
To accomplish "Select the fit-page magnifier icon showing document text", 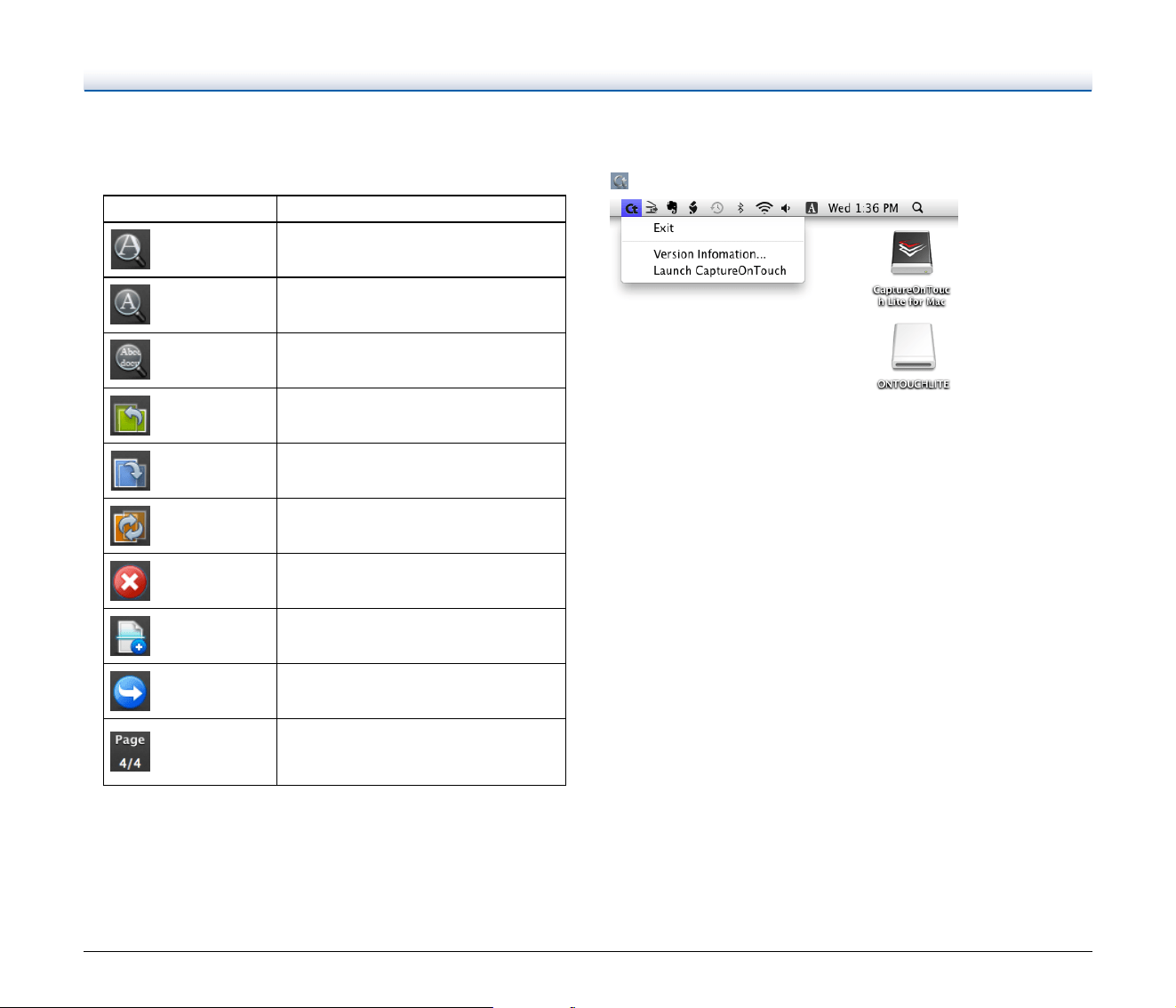I will point(130,359).
